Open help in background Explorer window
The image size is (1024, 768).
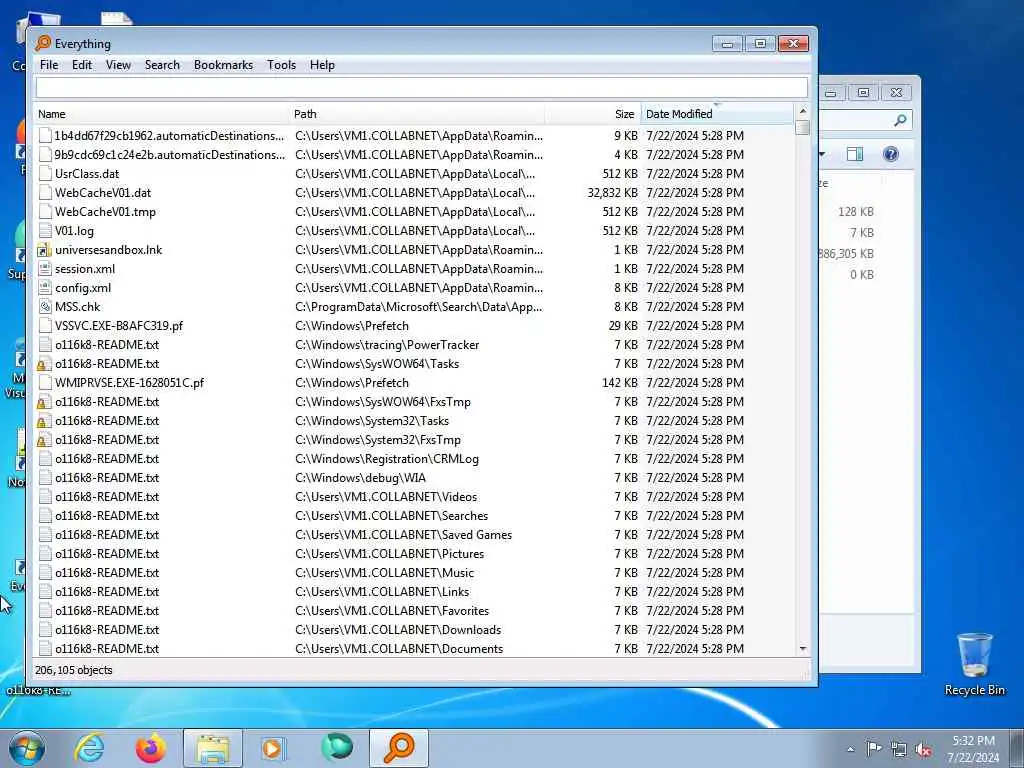(x=890, y=154)
